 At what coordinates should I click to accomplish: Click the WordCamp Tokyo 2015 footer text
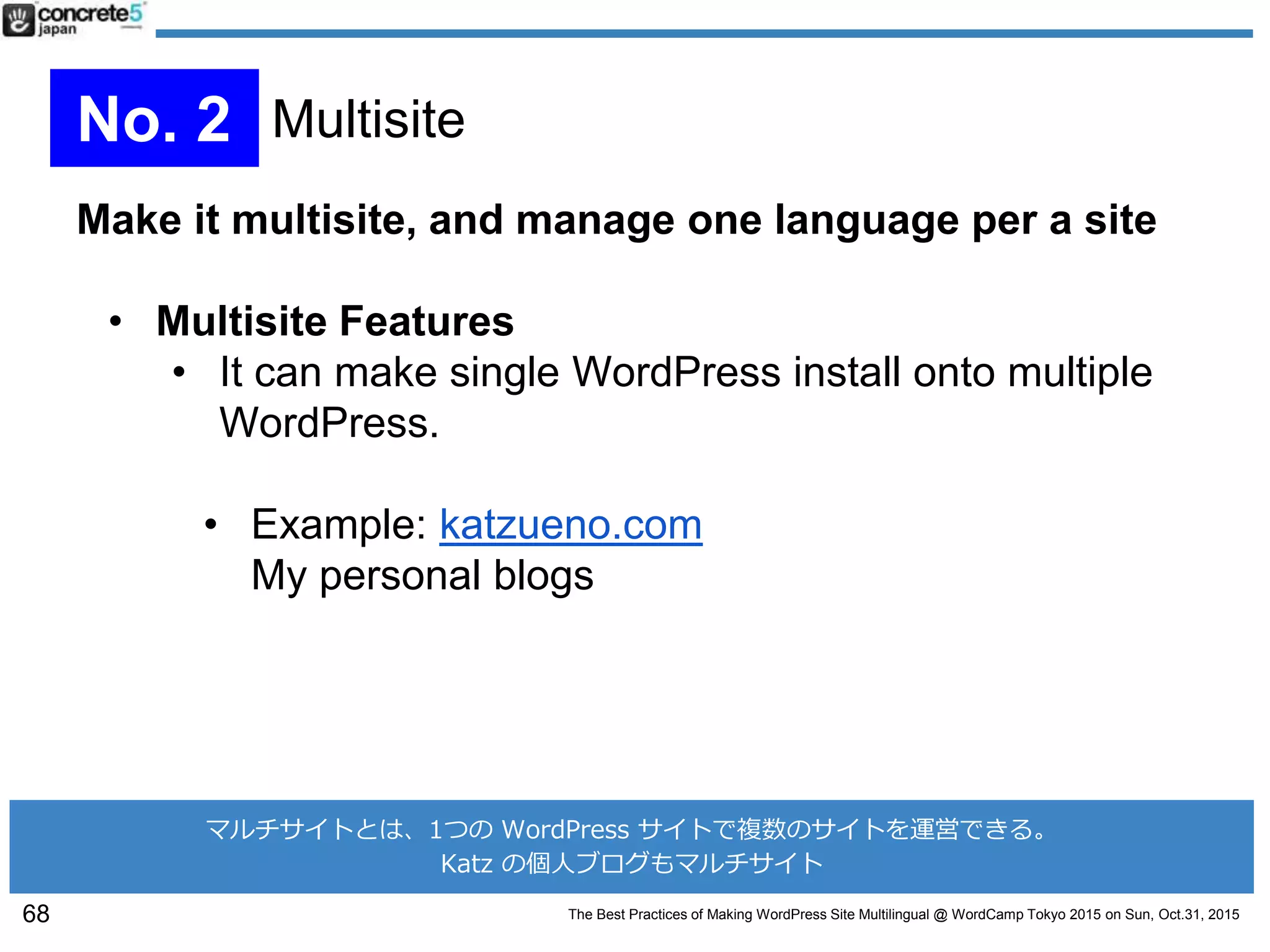pyautogui.click(x=904, y=914)
